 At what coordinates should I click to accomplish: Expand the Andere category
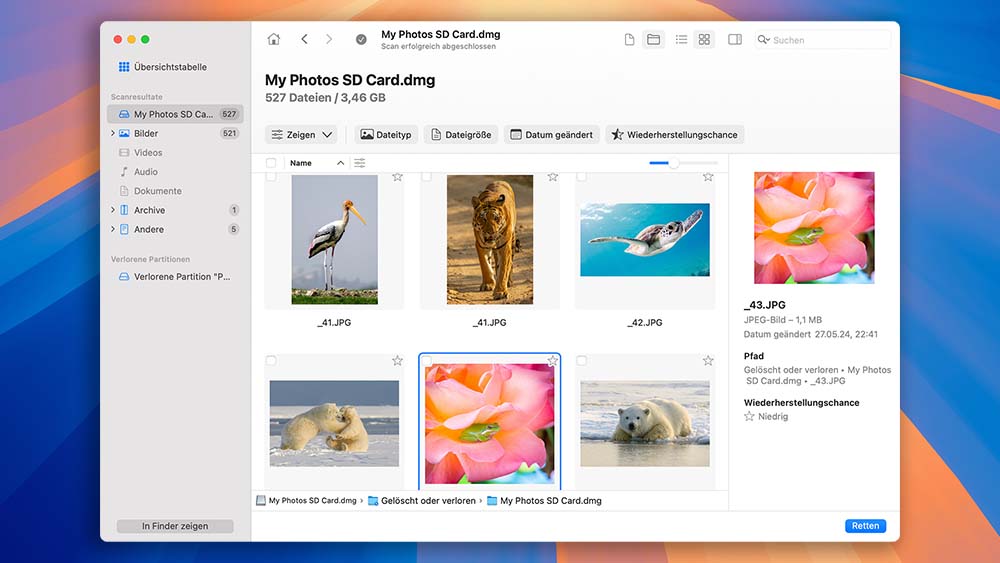(x=113, y=229)
